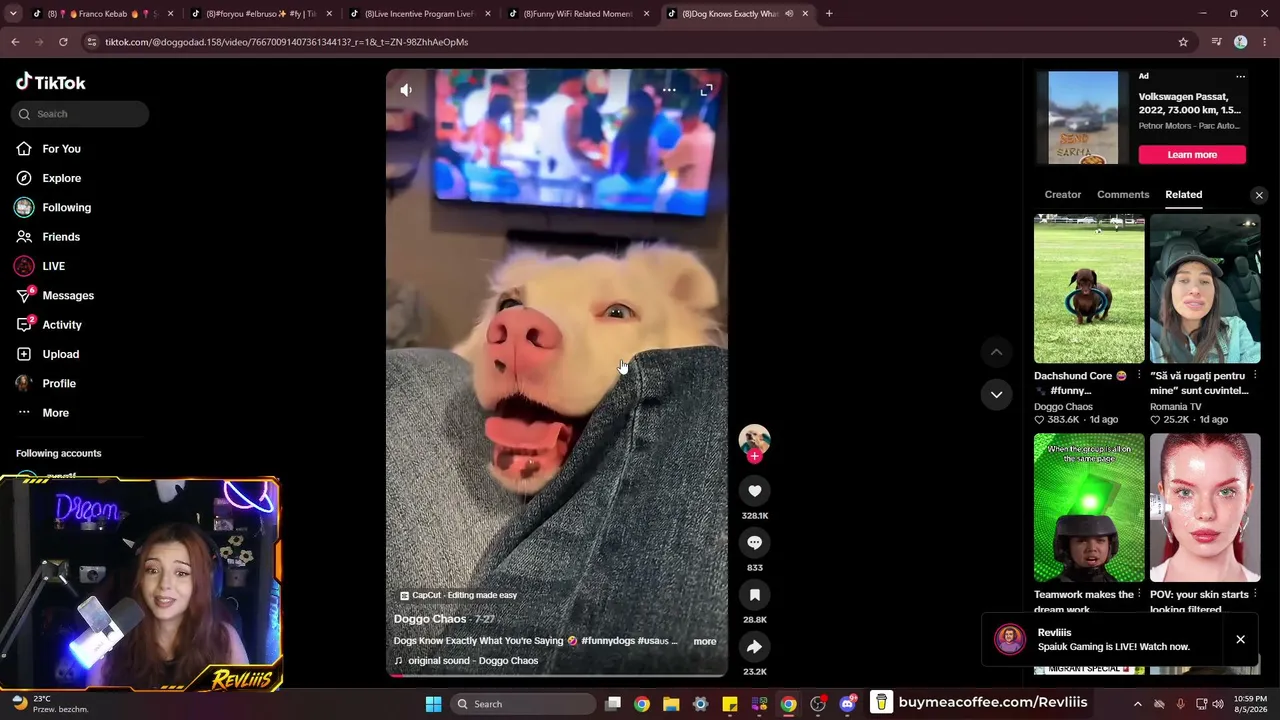Open options for the Romania TV video
Viewport: 1280px width, 720px height.
click(1255, 376)
